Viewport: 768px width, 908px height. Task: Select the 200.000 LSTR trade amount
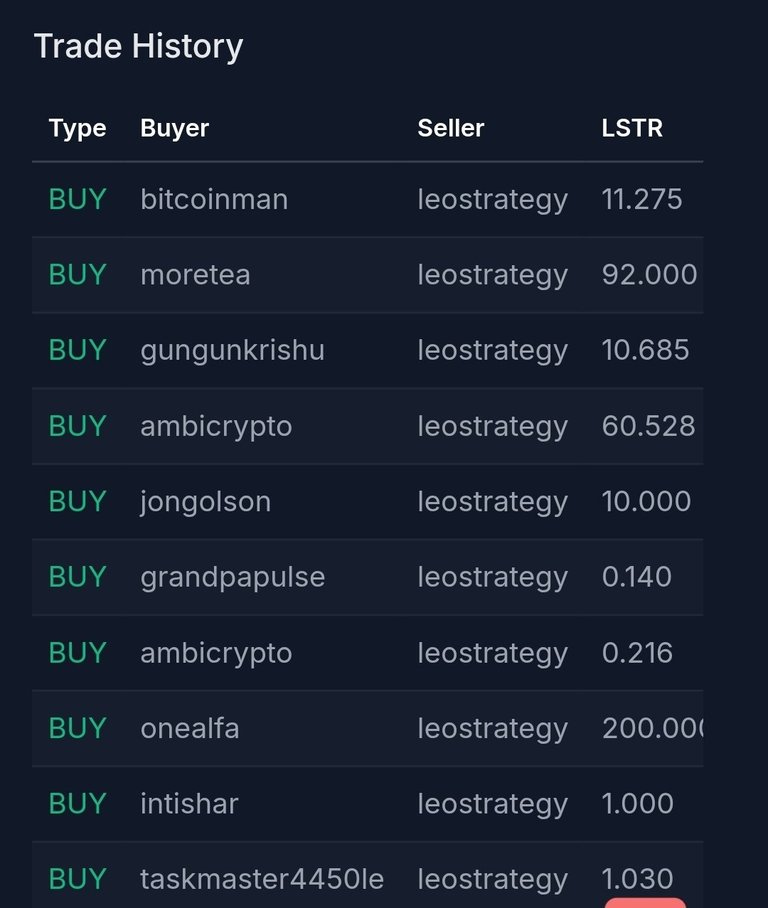coord(653,728)
